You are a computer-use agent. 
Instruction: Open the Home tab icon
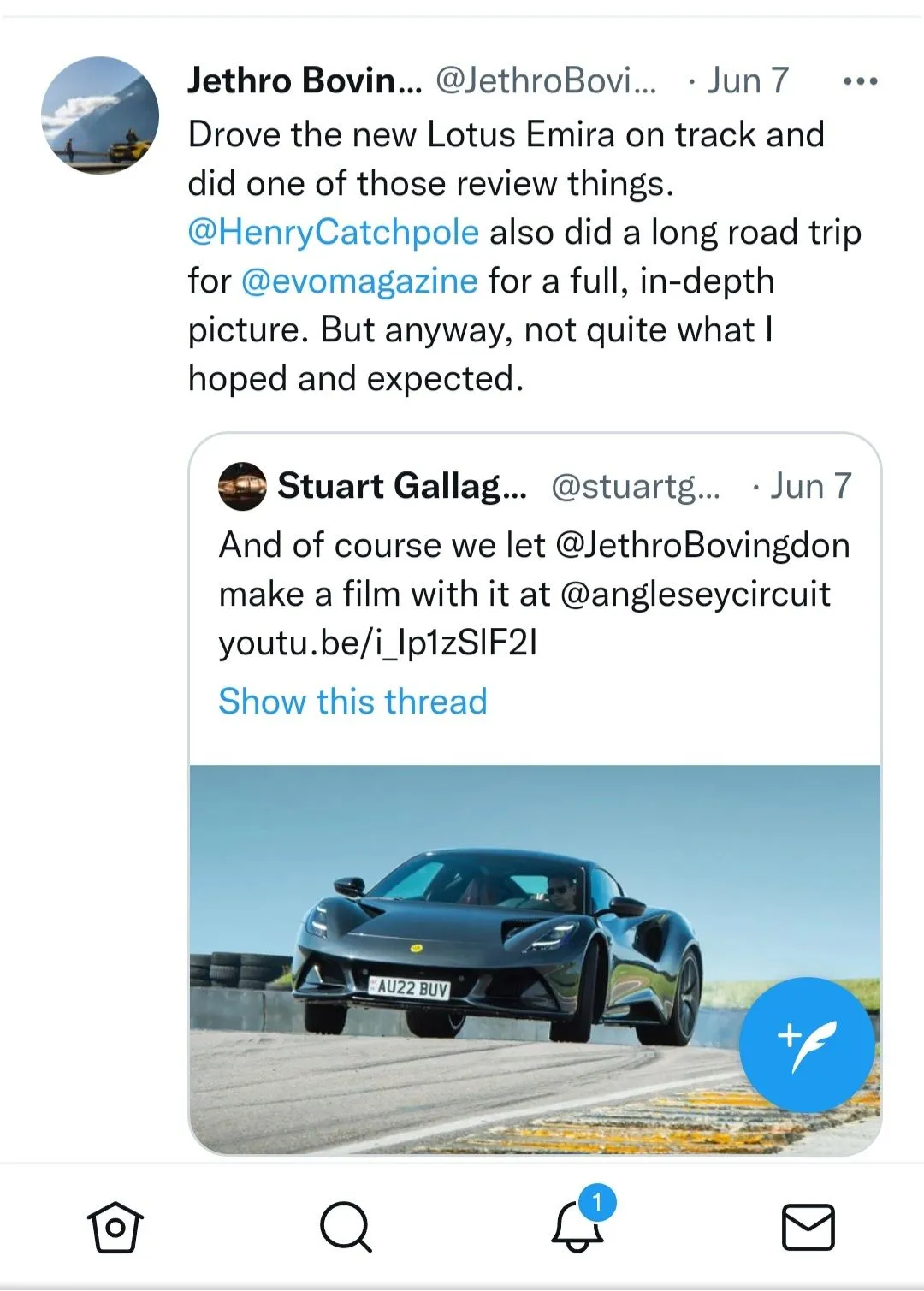(x=115, y=1228)
